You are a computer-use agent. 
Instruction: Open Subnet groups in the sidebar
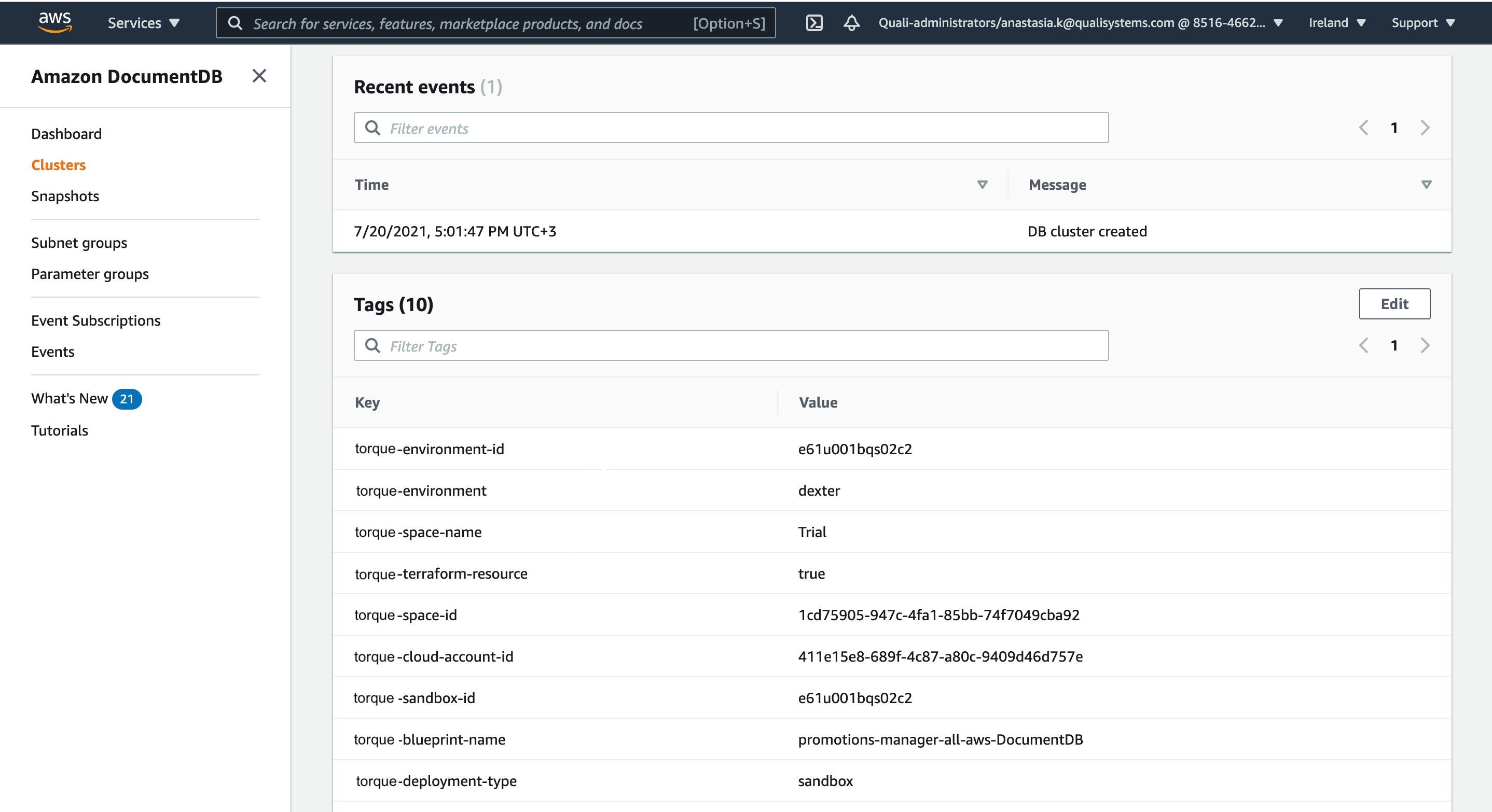pyautogui.click(x=79, y=243)
